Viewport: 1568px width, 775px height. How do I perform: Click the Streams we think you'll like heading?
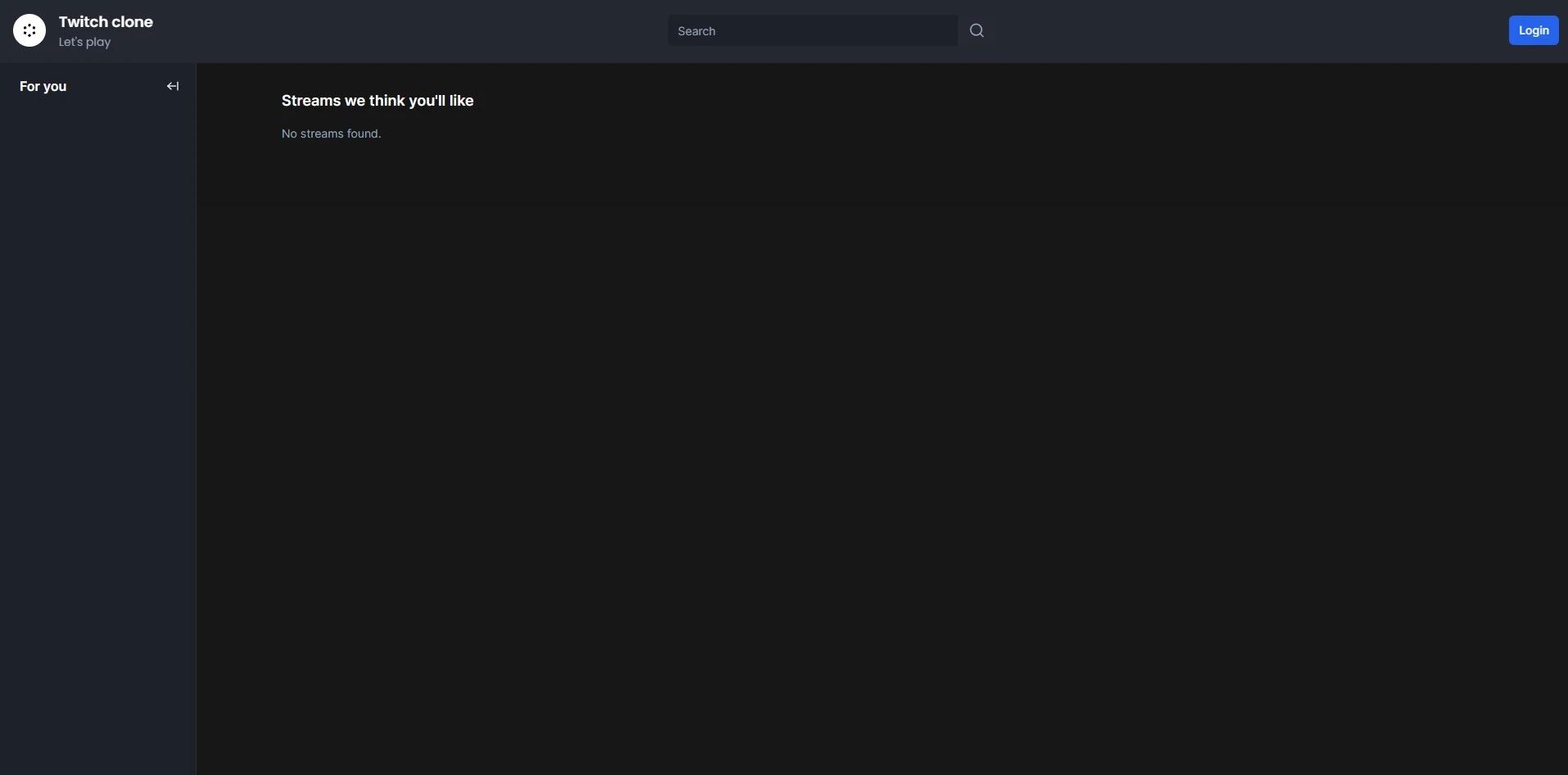(x=377, y=101)
